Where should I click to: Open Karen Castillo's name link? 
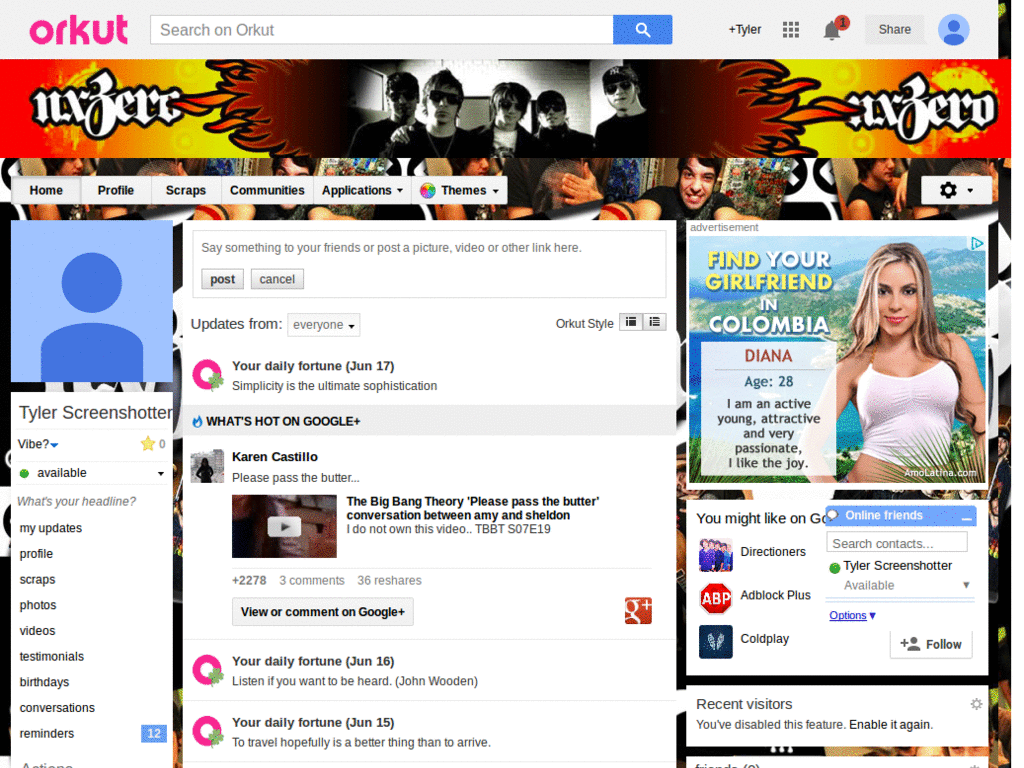pos(275,457)
